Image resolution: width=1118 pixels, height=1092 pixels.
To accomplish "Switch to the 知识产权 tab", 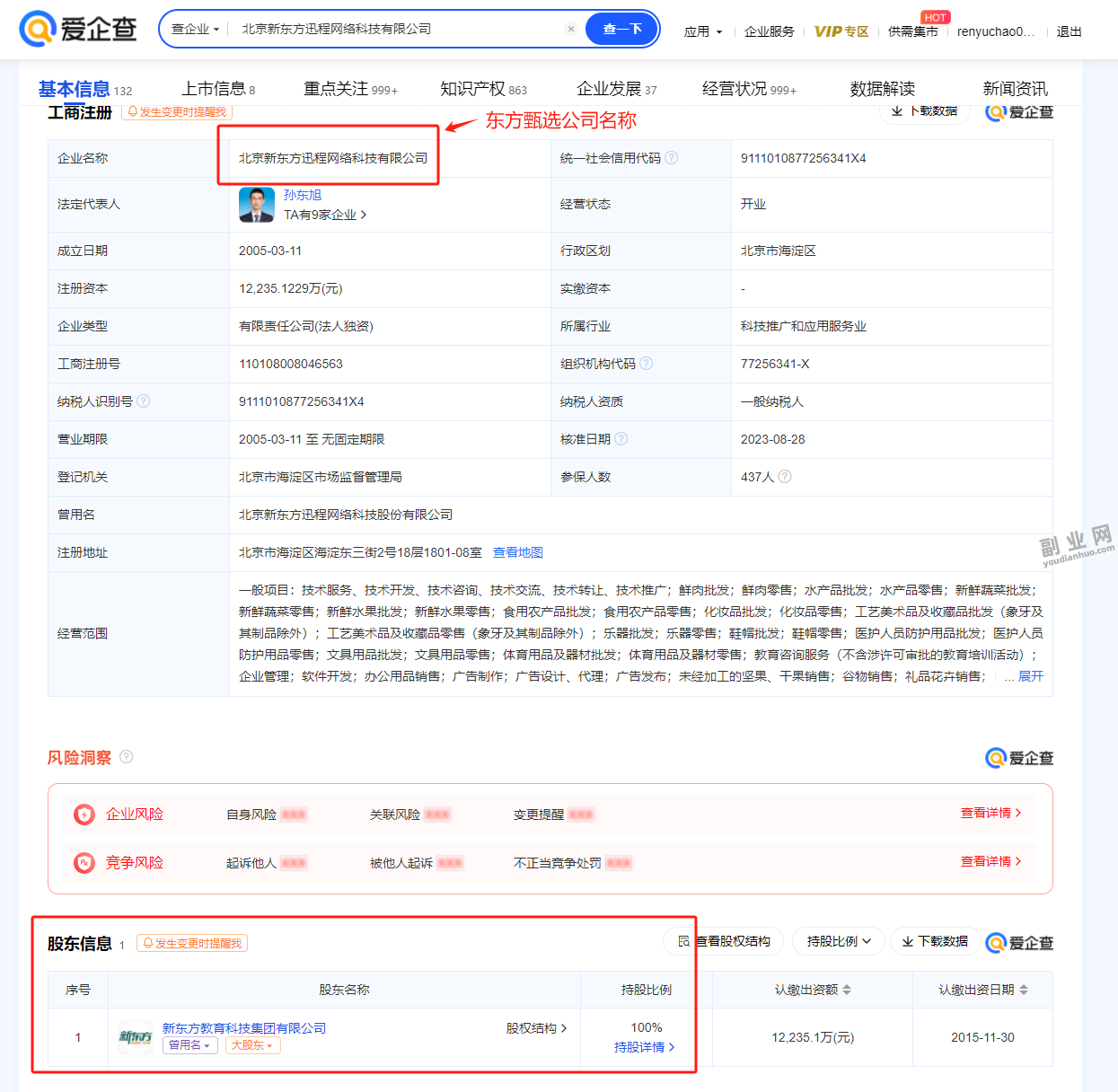I will point(483,89).
